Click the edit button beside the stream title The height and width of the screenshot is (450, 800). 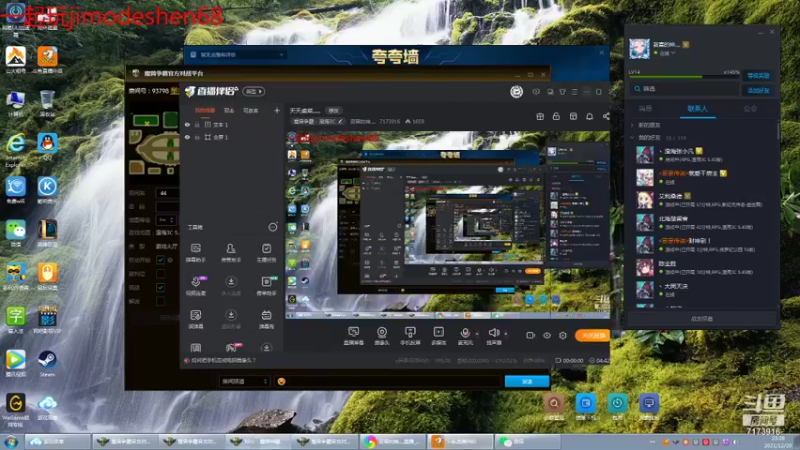click(x=333, y=111)
